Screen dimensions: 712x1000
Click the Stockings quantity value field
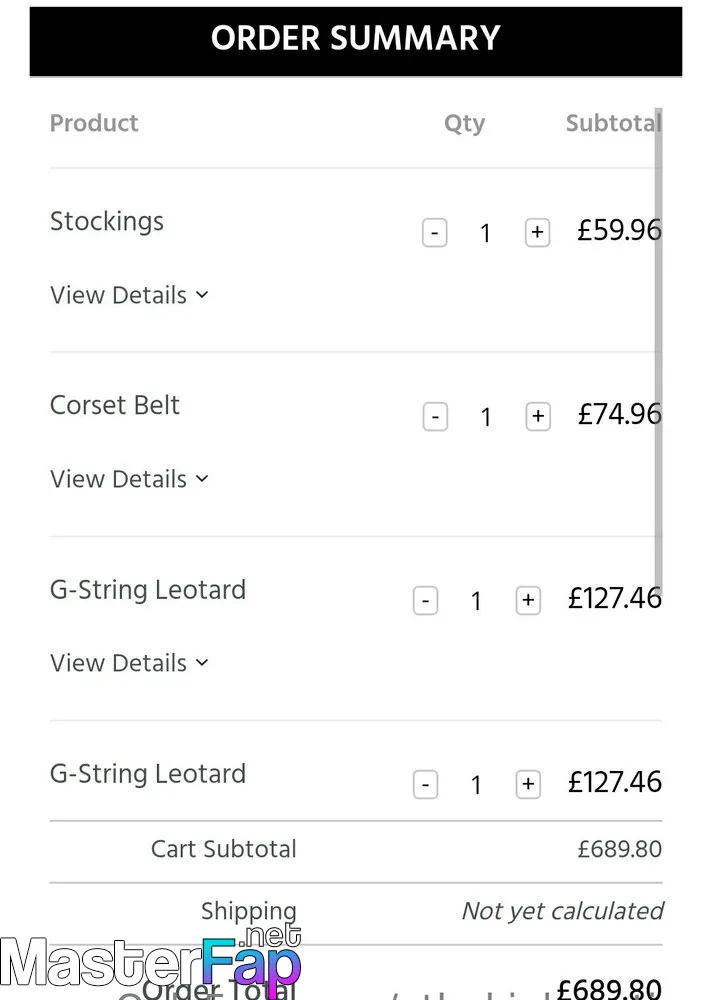(x=486, y=233)
